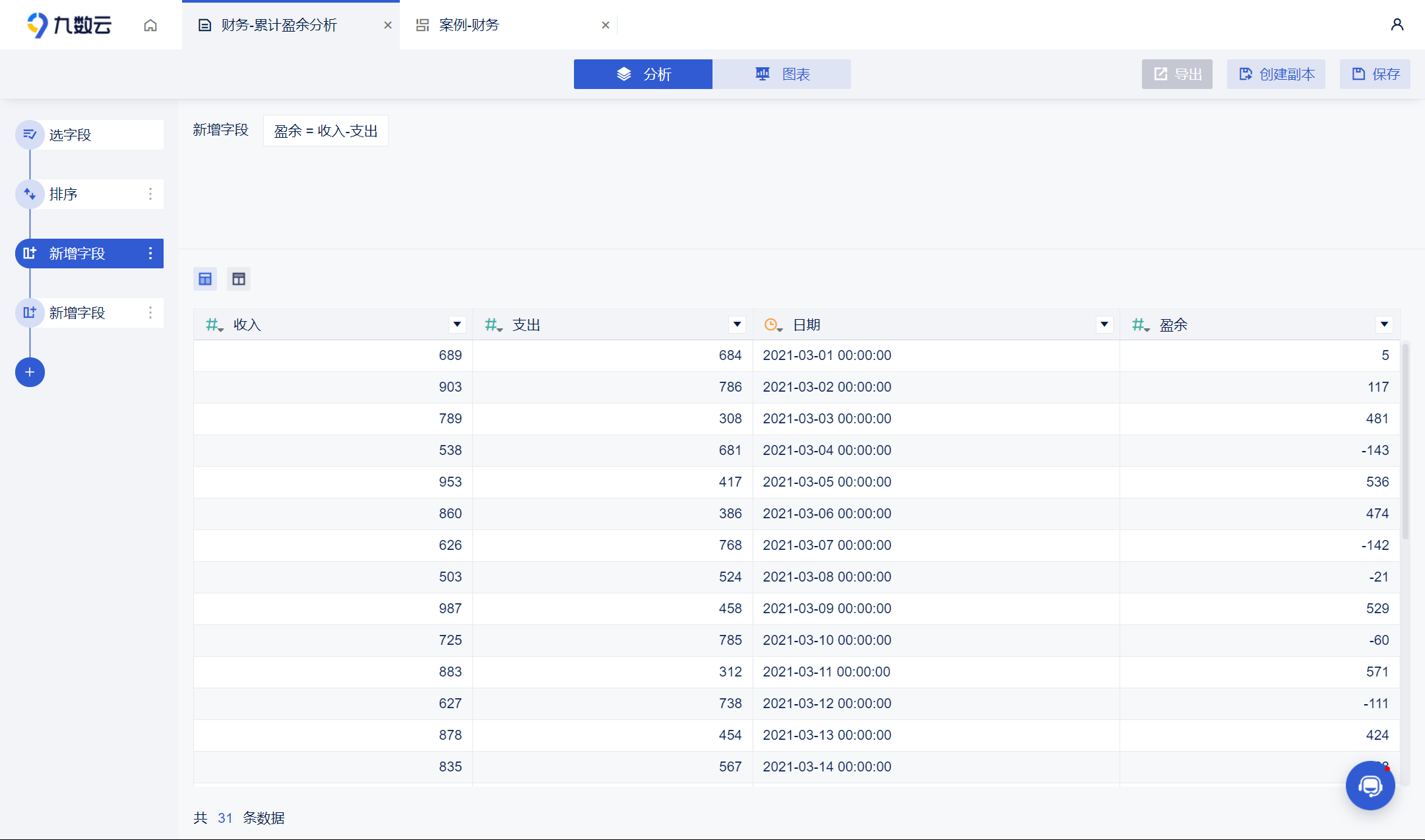
Task: Open the 排序 step's three-dot menu
Action: point(150,194)
